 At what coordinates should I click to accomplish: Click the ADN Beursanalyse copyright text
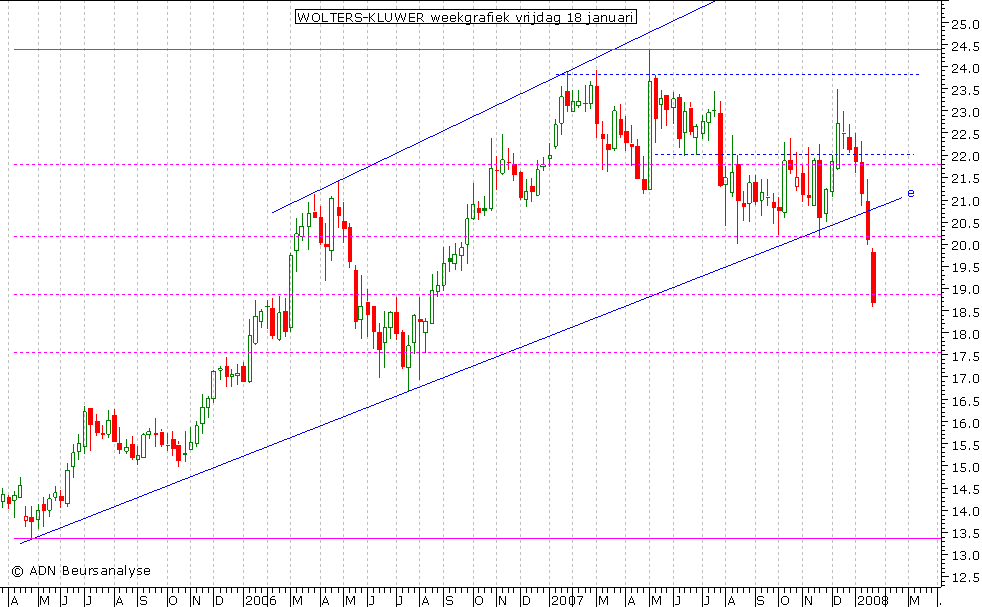coord(82,571)
